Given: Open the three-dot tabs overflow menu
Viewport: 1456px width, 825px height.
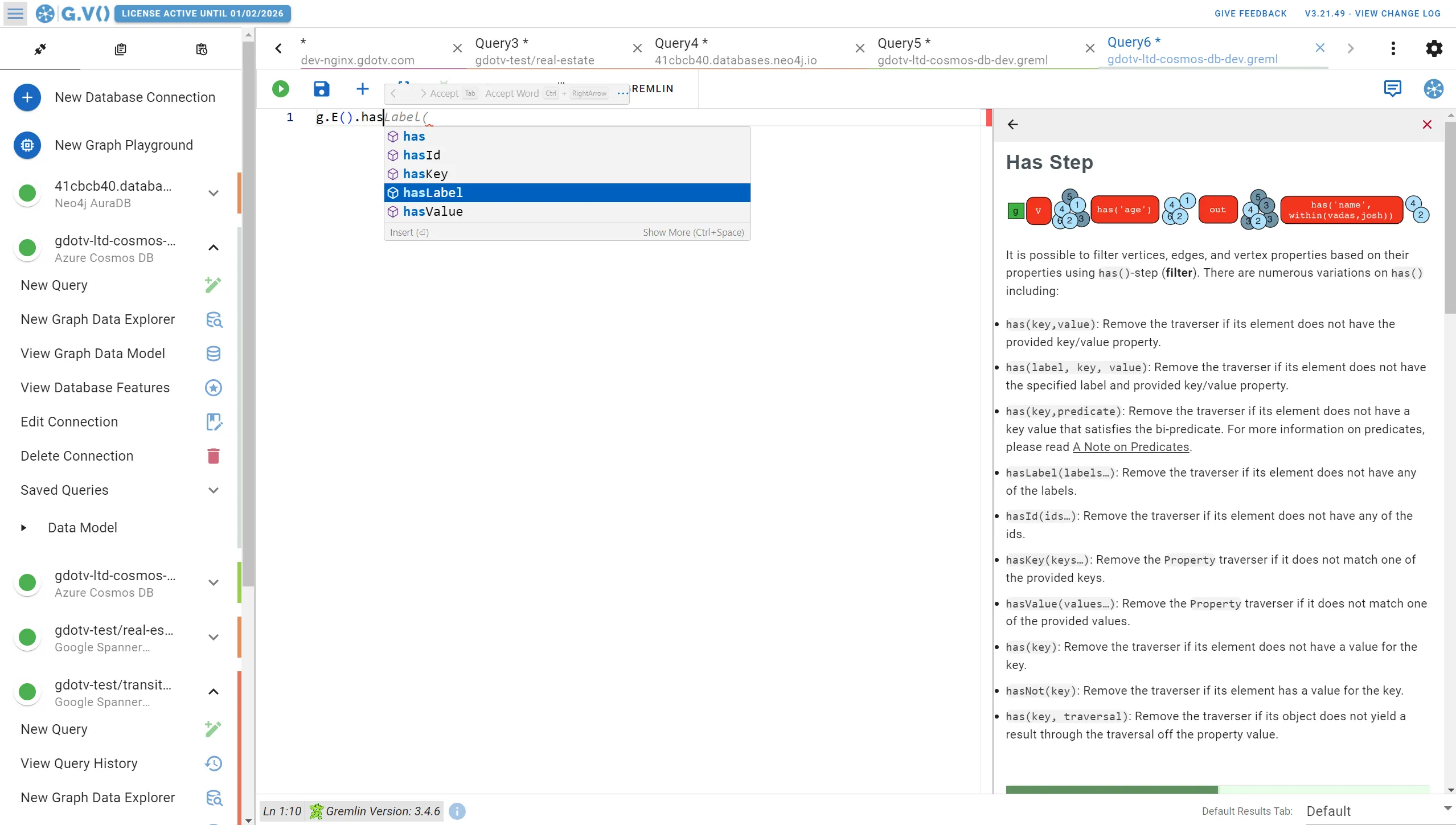Looking at the screenshot, I should 1393,48.
